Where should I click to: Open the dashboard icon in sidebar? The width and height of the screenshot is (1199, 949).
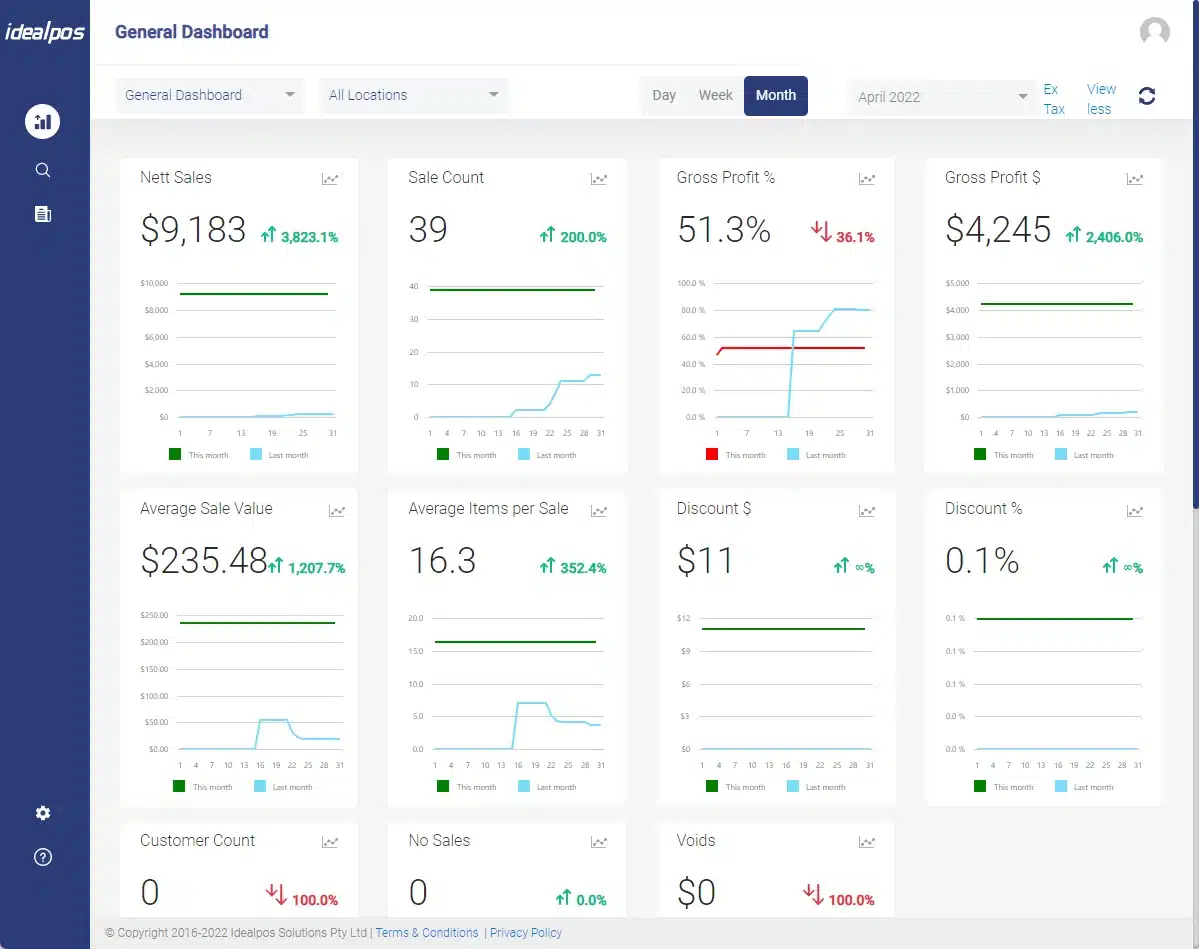click(43, 122)
